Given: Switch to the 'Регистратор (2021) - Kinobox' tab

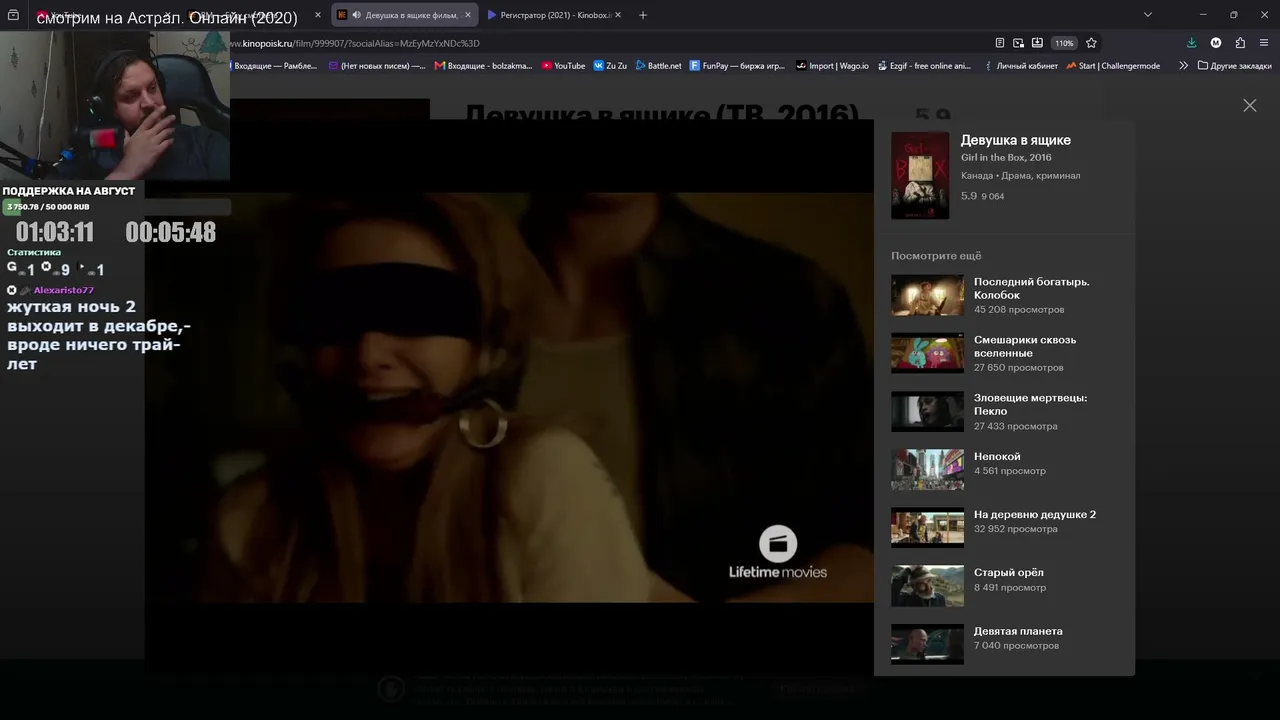Looking at the screenshot, I should (555, 15).
